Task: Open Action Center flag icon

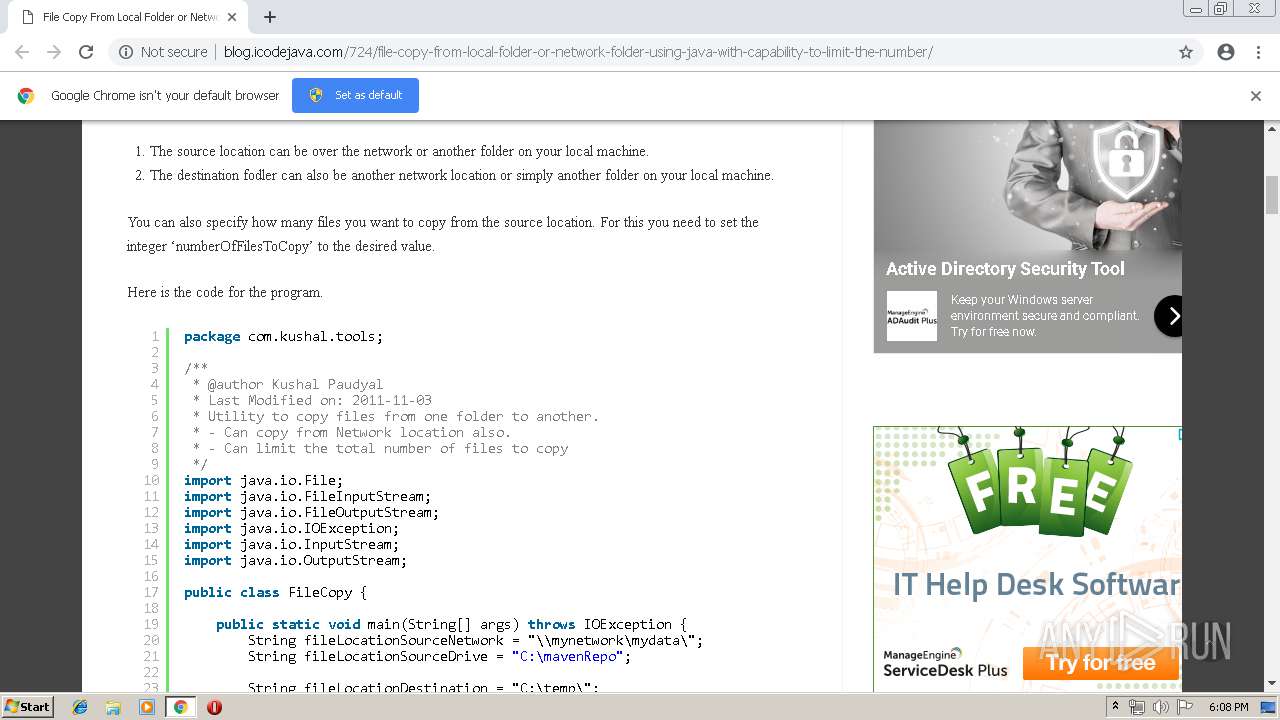Action: (1185, 707)
